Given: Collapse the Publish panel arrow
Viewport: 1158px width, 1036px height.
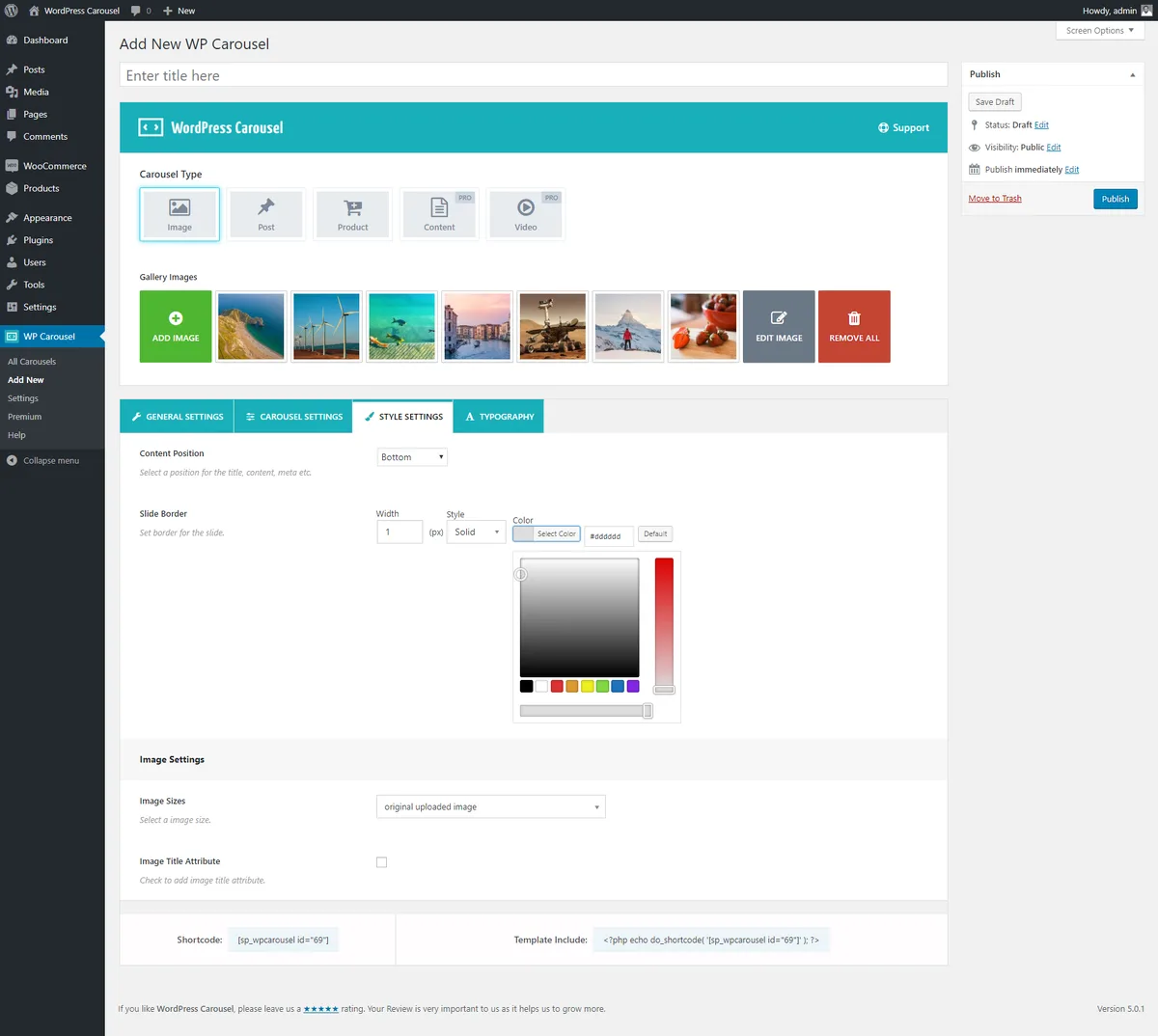Looking at the screenshot, I should tap(1133, 74).
